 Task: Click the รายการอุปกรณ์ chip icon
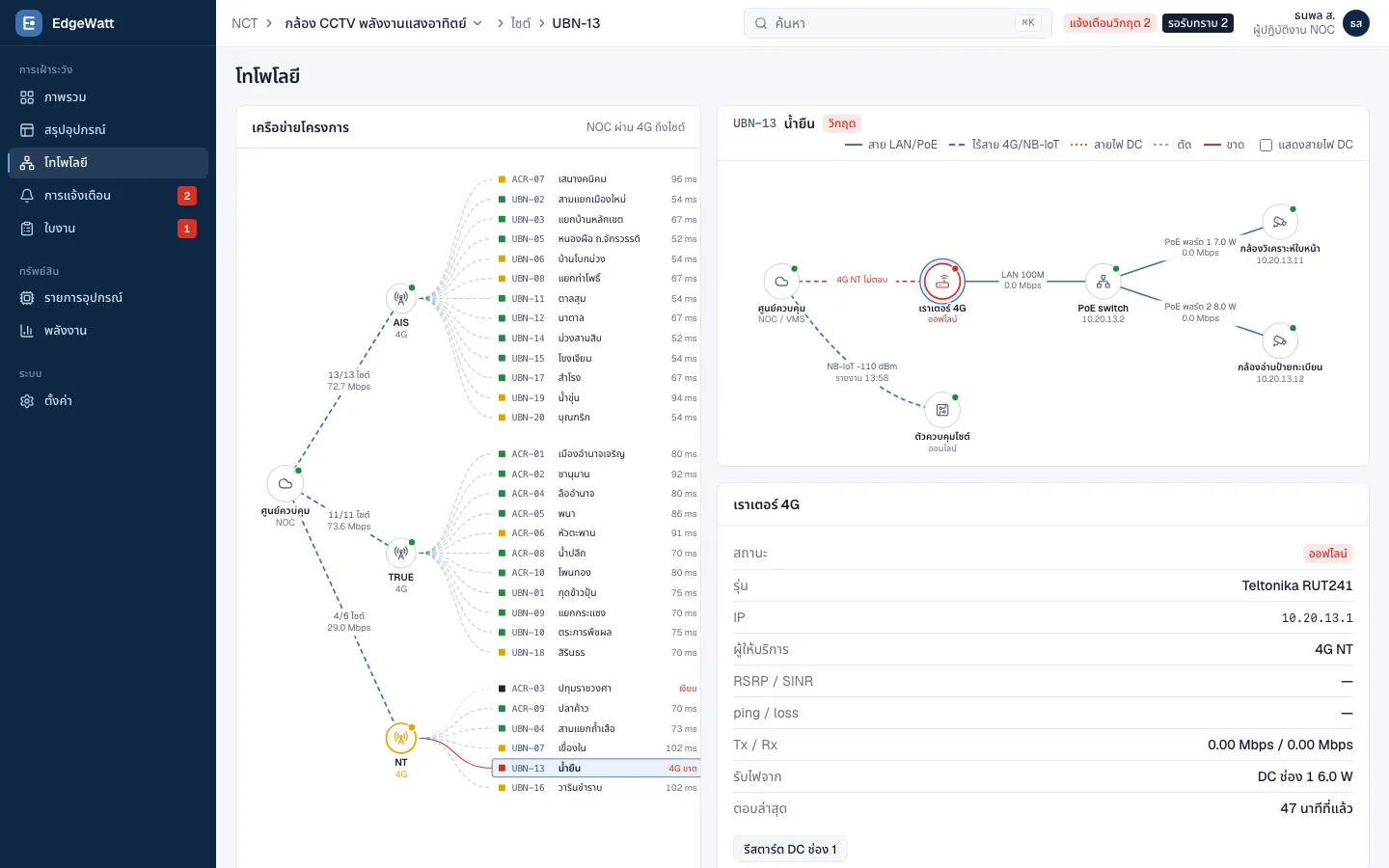[x=27, y=298]
